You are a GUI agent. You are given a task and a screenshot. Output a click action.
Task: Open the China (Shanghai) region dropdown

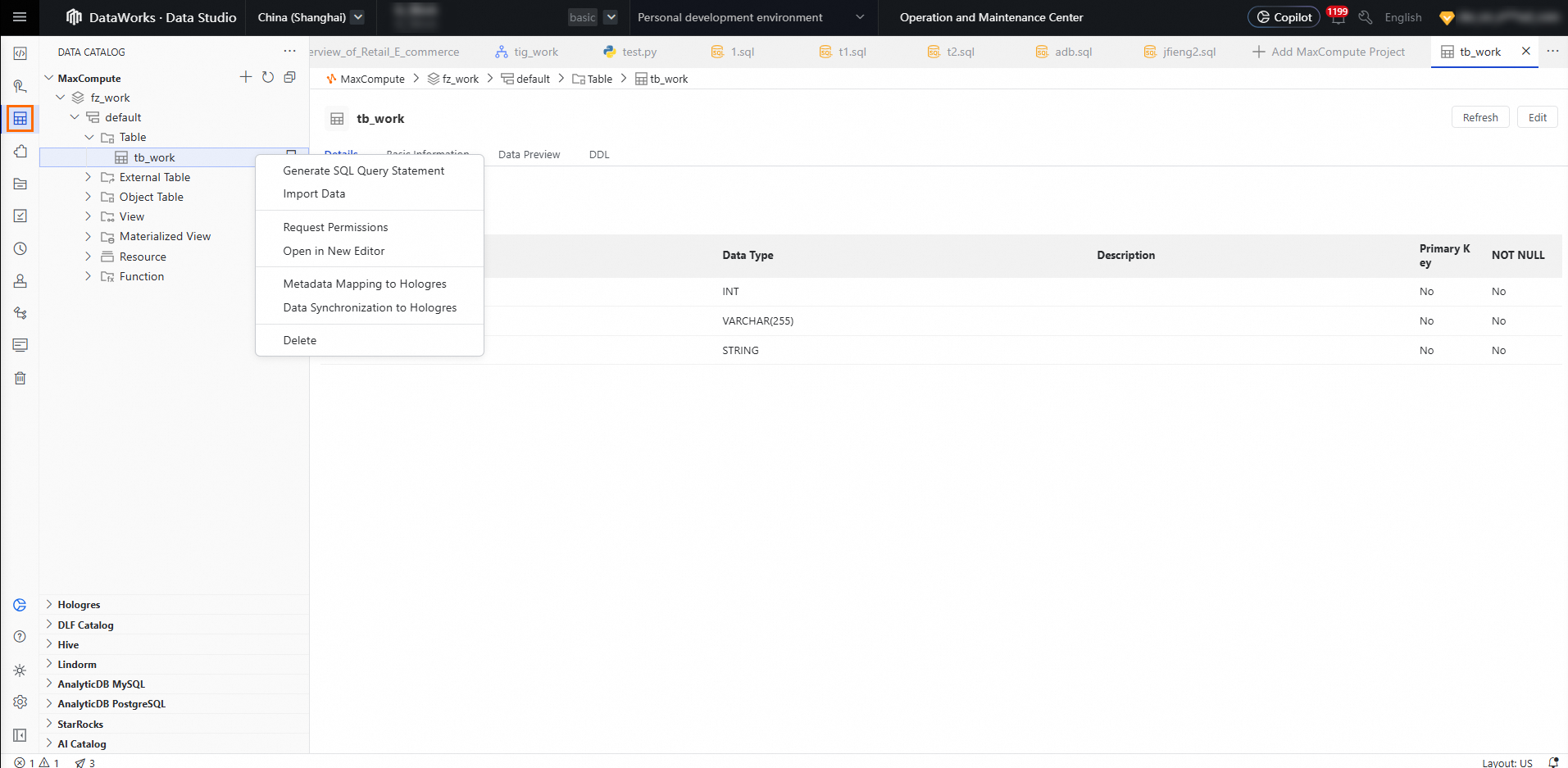(311, 17)
